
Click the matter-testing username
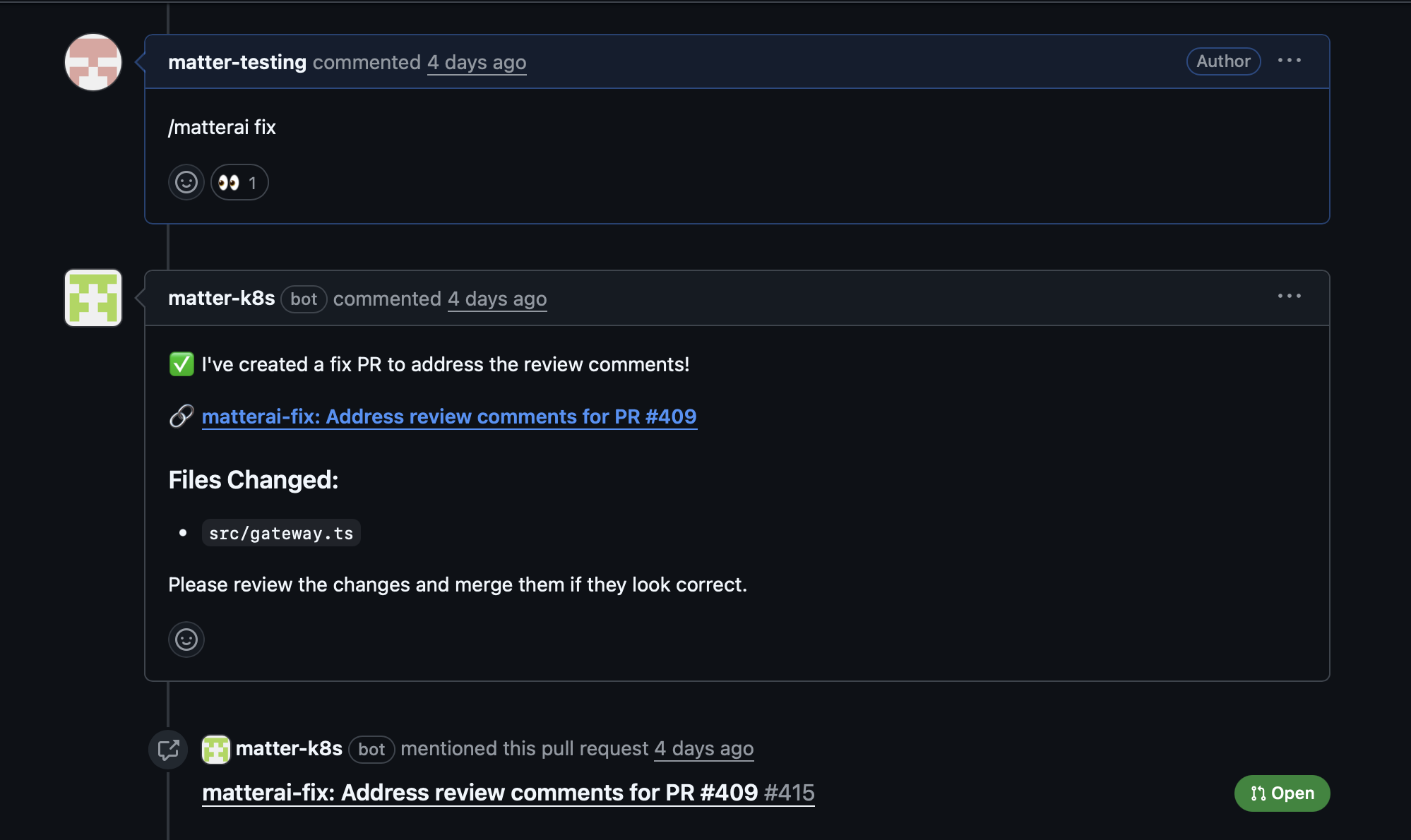(x=238, y=62)
